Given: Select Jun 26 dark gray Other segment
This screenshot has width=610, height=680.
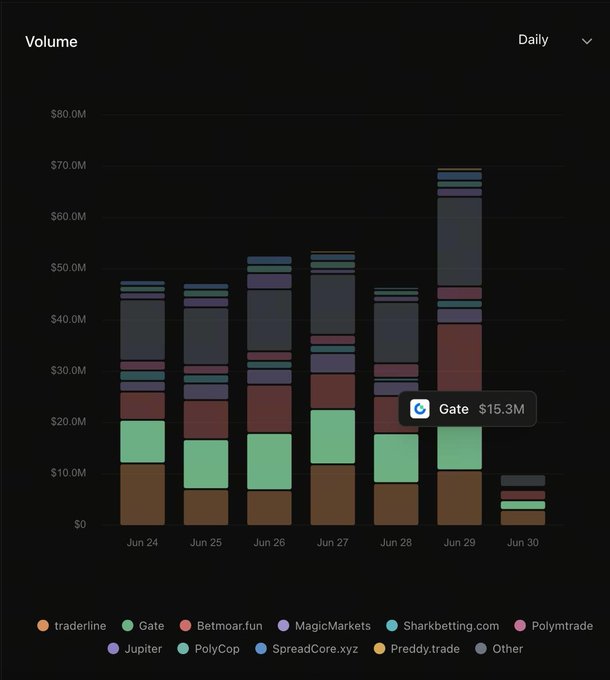Looking at the screenshot, I should point(269,320).
